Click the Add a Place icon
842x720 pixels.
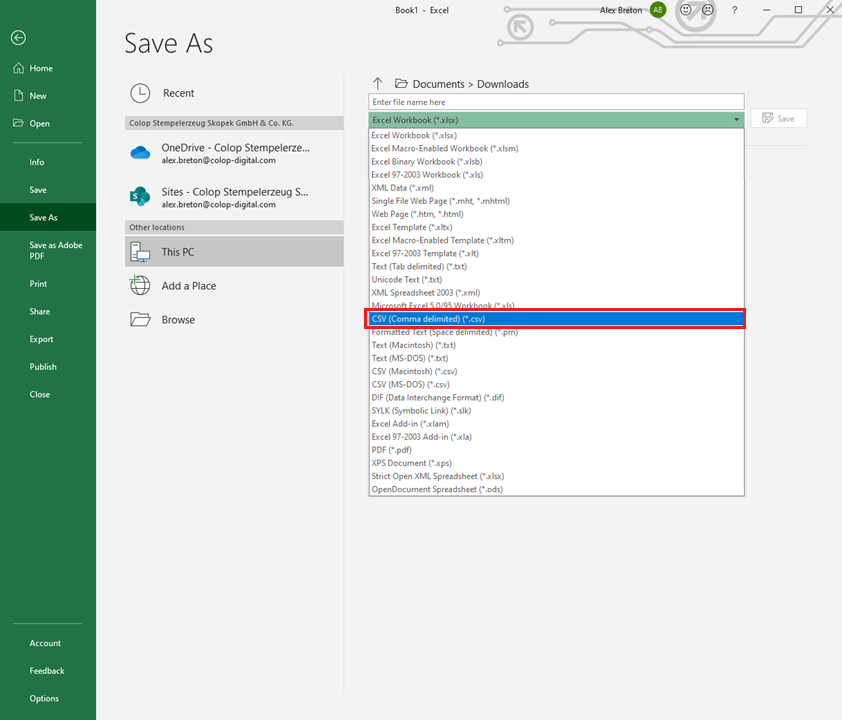tap(139, 285)
